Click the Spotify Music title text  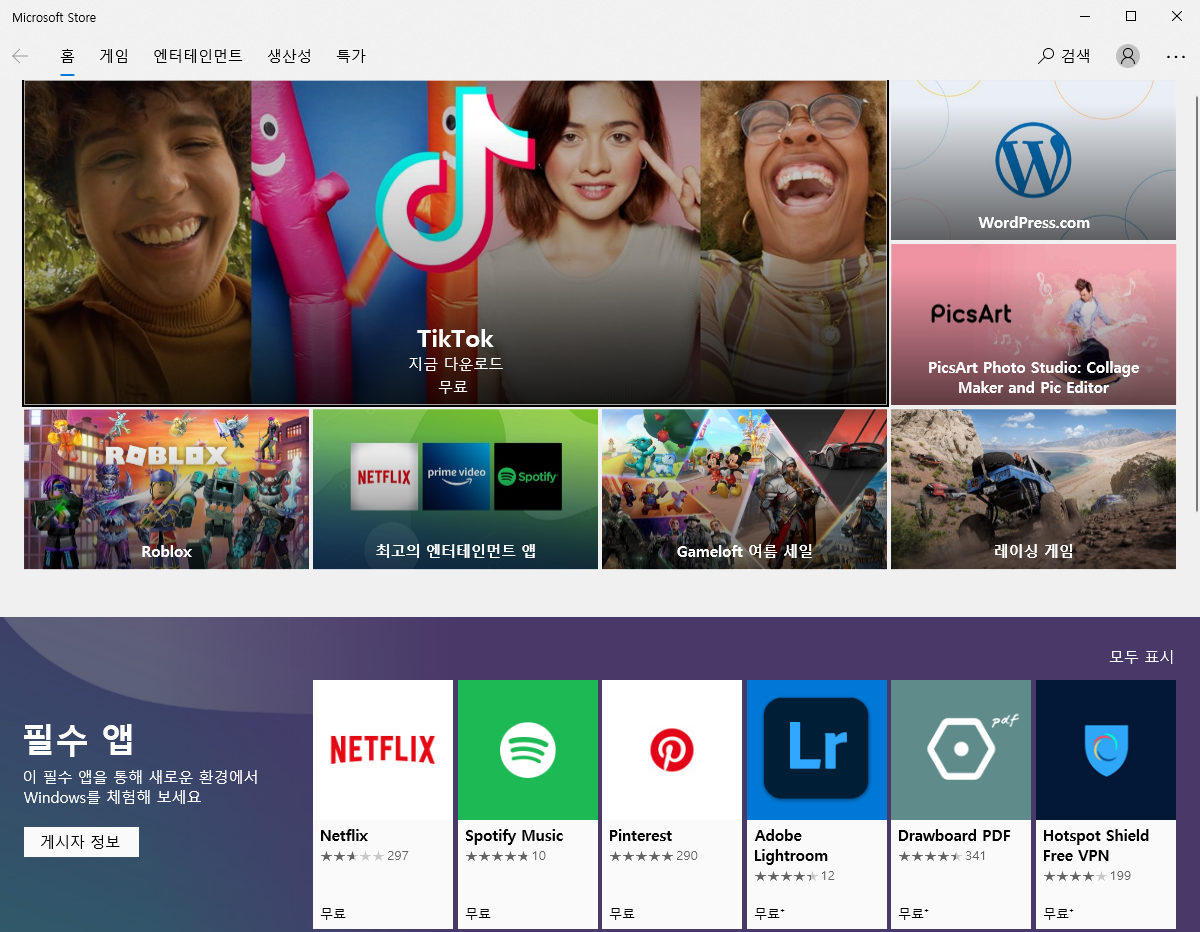tap(514, 836)
